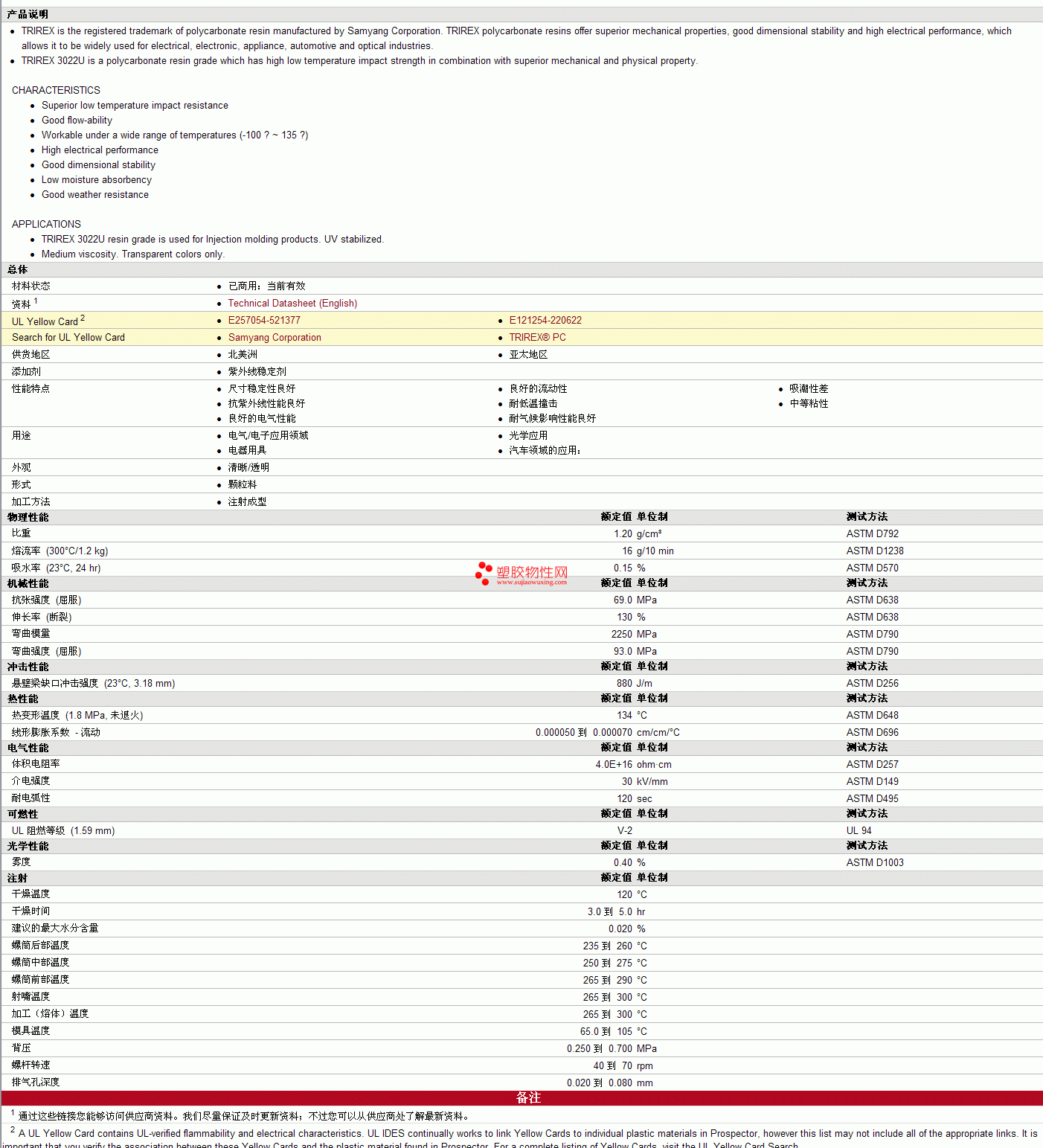The image size is (1043, 1148).
Task: Open UL Yellow Card E257054-521377 link
Action: 264,321
